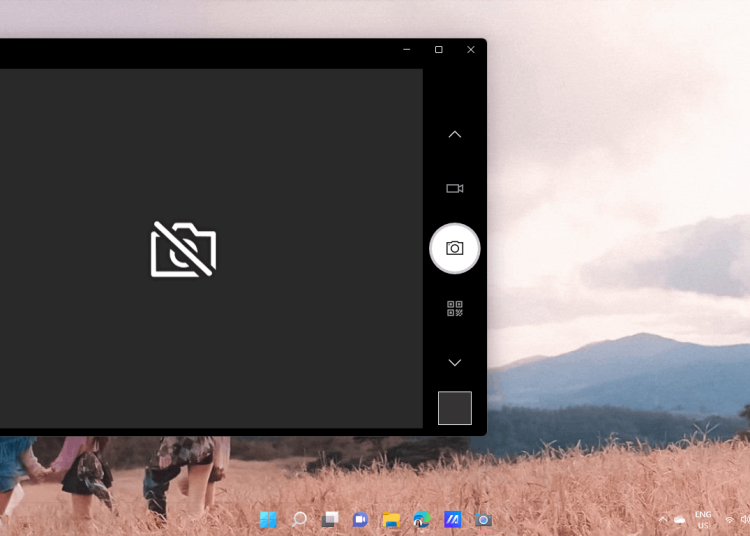Minimize the Camera window
This screenshot has height=536, width=750.
(x=407, y=49)
